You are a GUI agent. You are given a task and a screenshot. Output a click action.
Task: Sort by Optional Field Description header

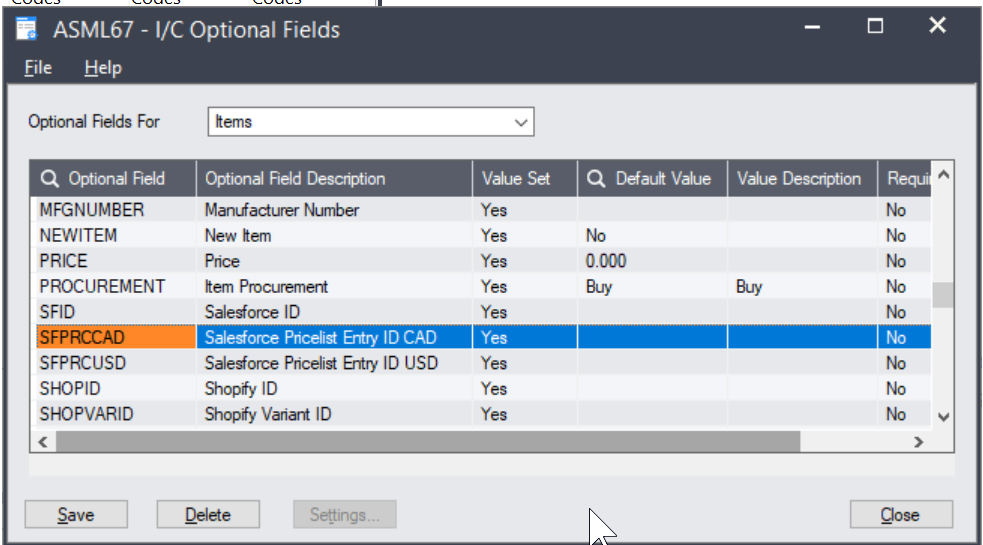(334, 179)
